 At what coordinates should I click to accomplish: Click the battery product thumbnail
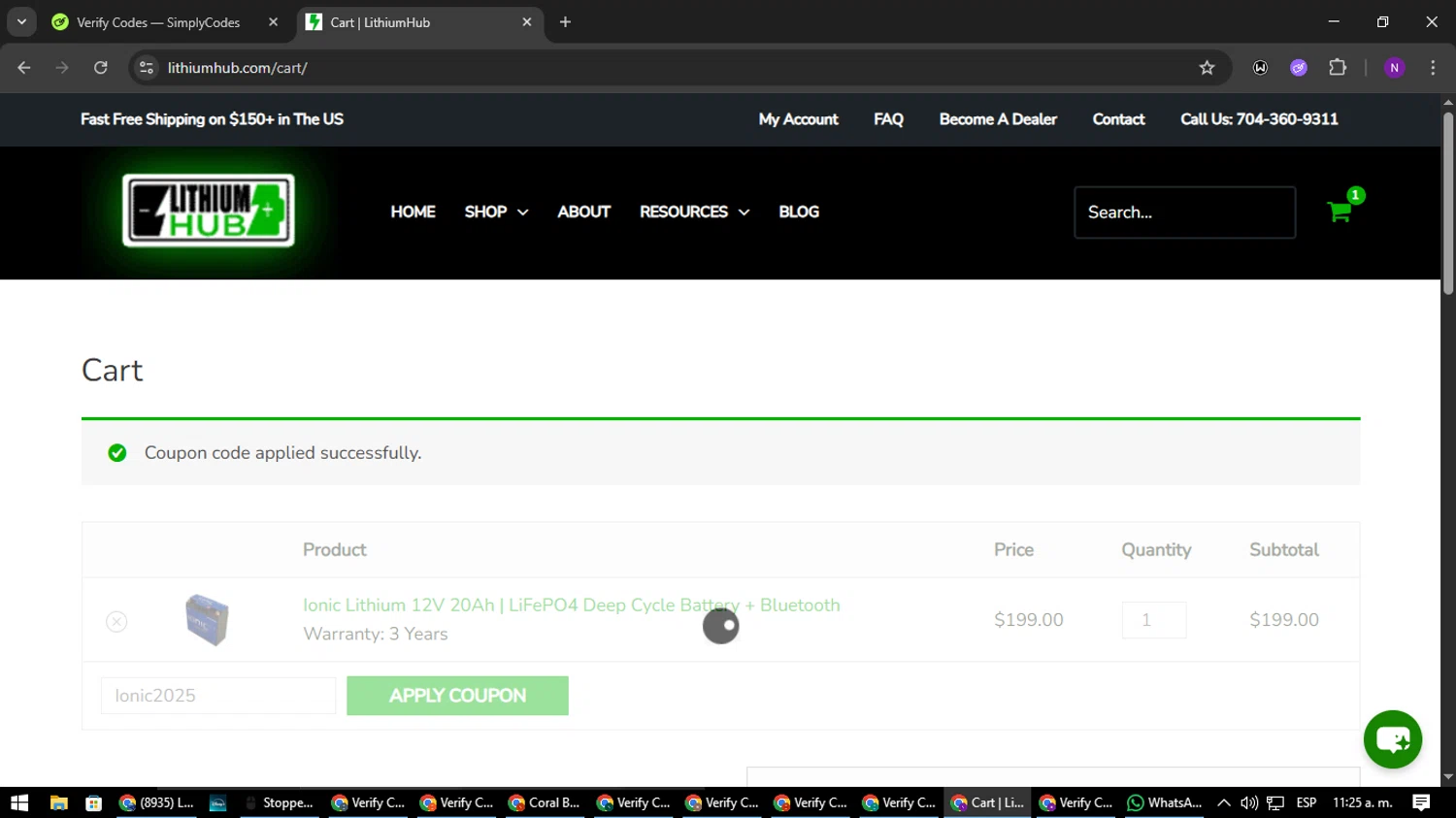tap(207, 620)
